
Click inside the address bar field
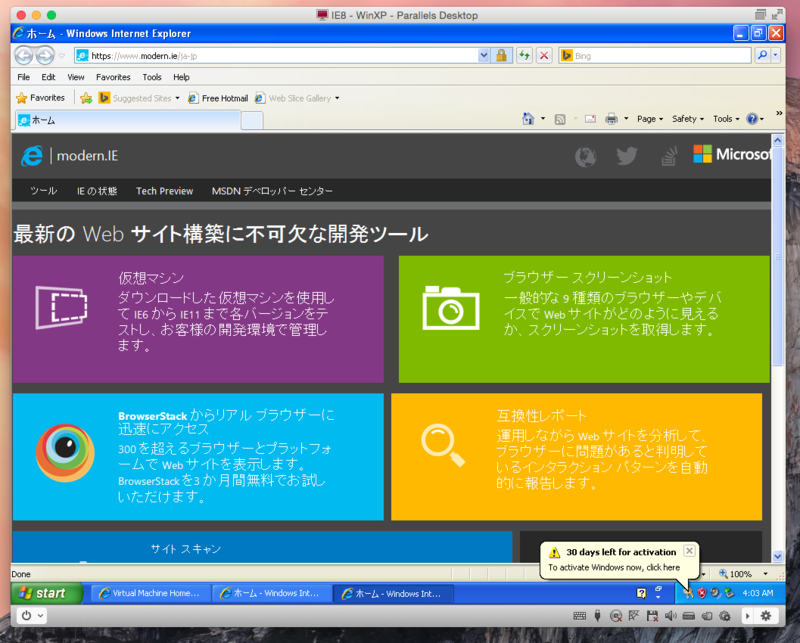coord(250,55)
